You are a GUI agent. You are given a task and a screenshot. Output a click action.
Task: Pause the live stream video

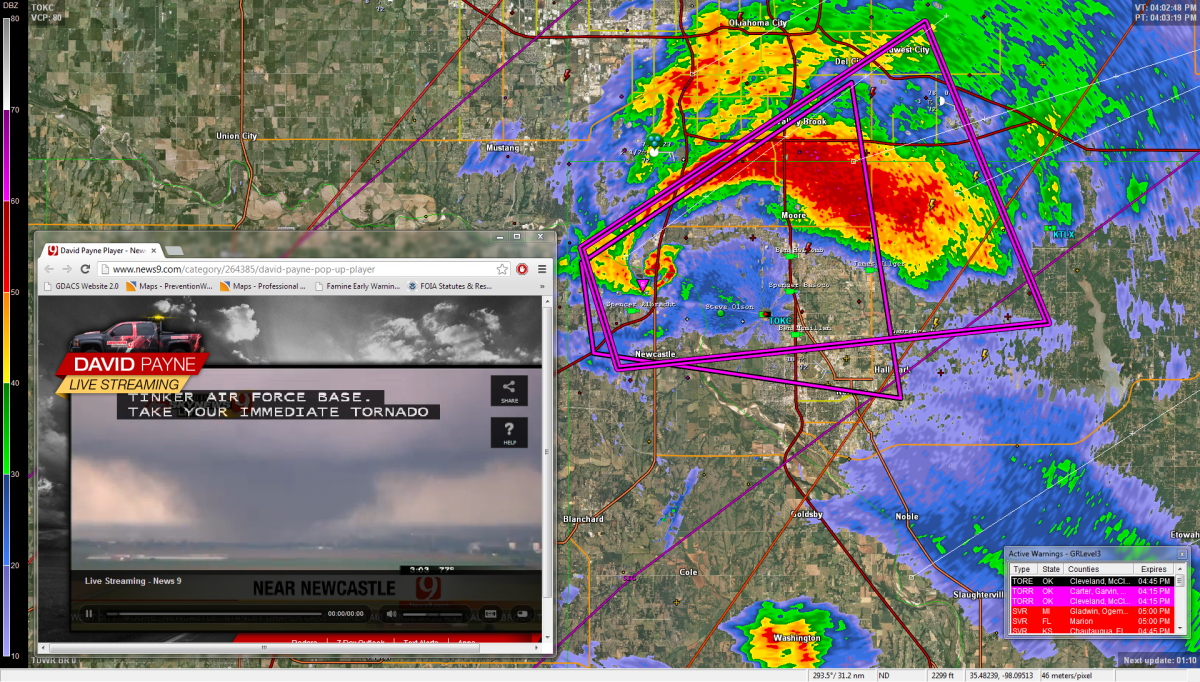[89, 614]
